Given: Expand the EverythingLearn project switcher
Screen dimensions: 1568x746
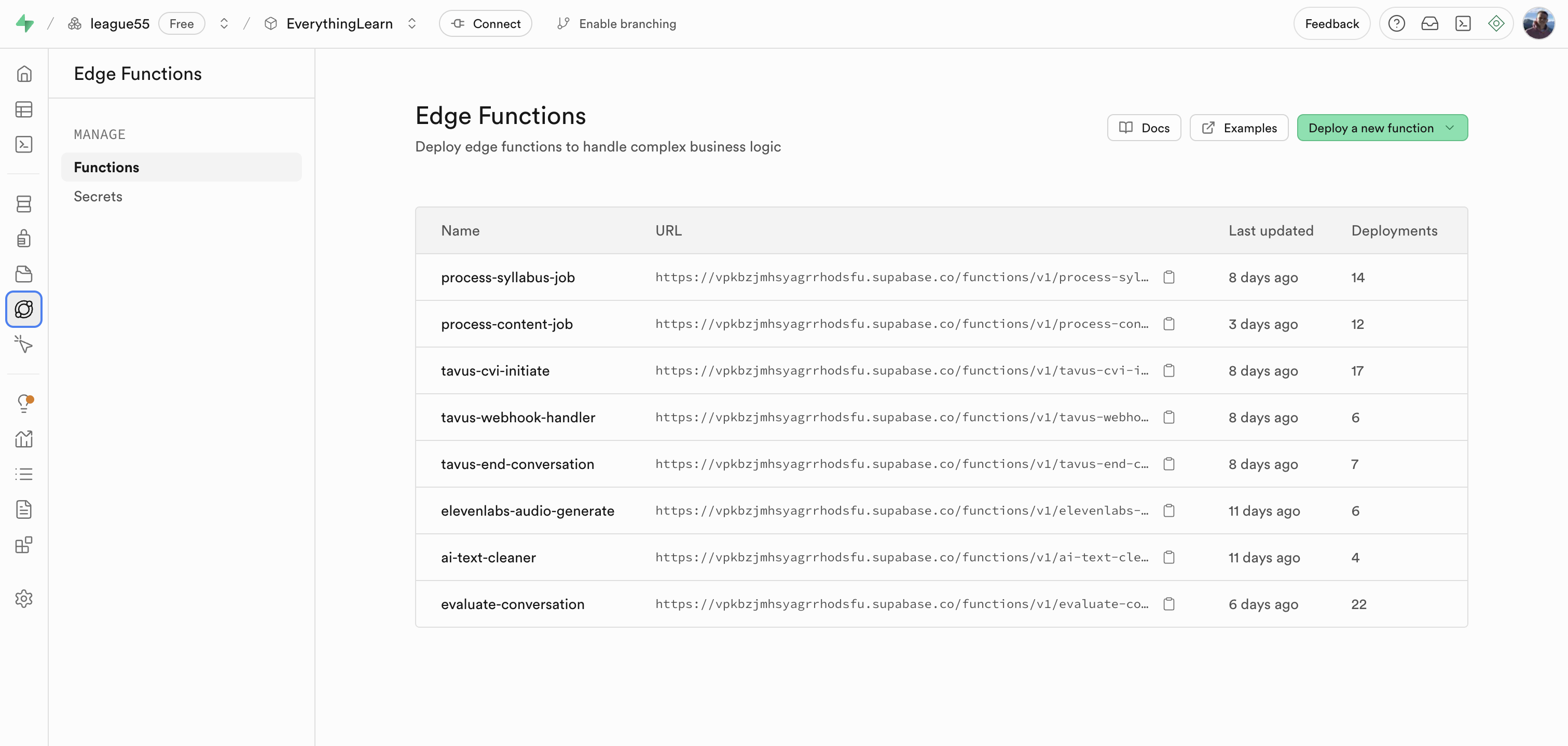Looking at the screenshot, I should pos(412,24).
